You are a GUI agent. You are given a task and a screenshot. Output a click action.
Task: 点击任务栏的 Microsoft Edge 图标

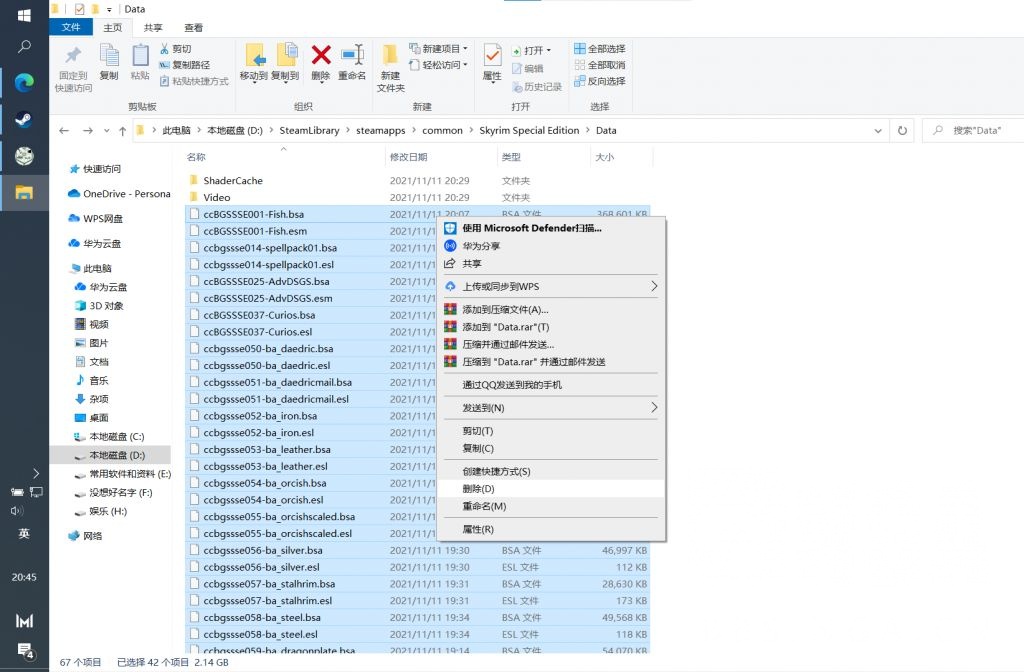coord(24,83)
